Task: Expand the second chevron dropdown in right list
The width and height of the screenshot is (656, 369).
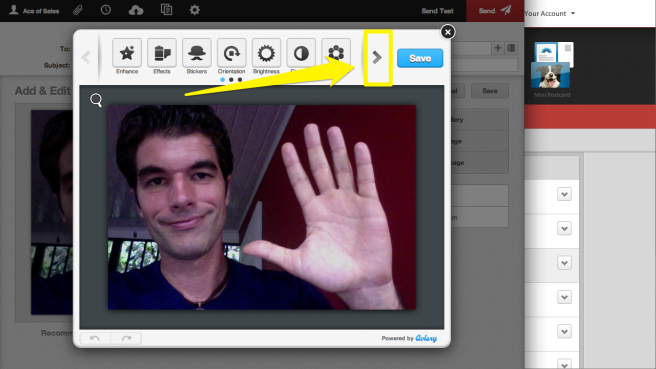Action: (x=564, y=228)
